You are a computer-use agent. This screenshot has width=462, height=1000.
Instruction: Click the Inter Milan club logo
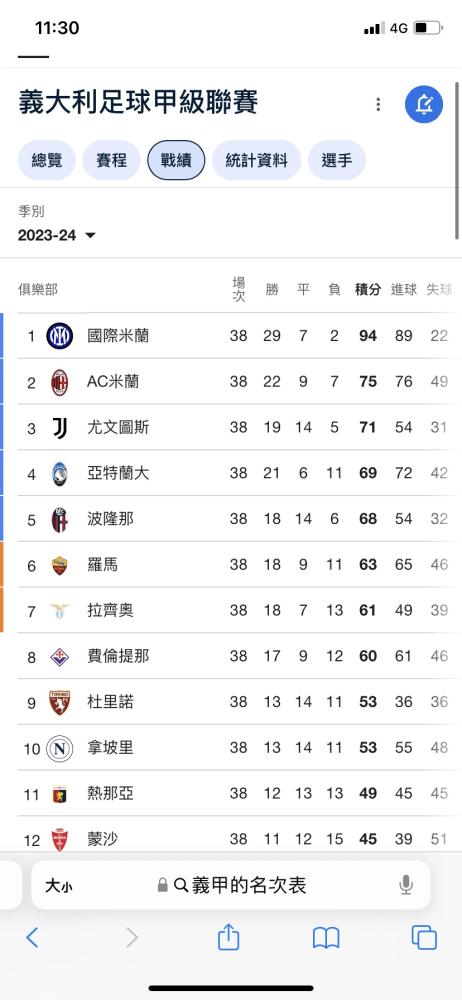click(59, 335)
